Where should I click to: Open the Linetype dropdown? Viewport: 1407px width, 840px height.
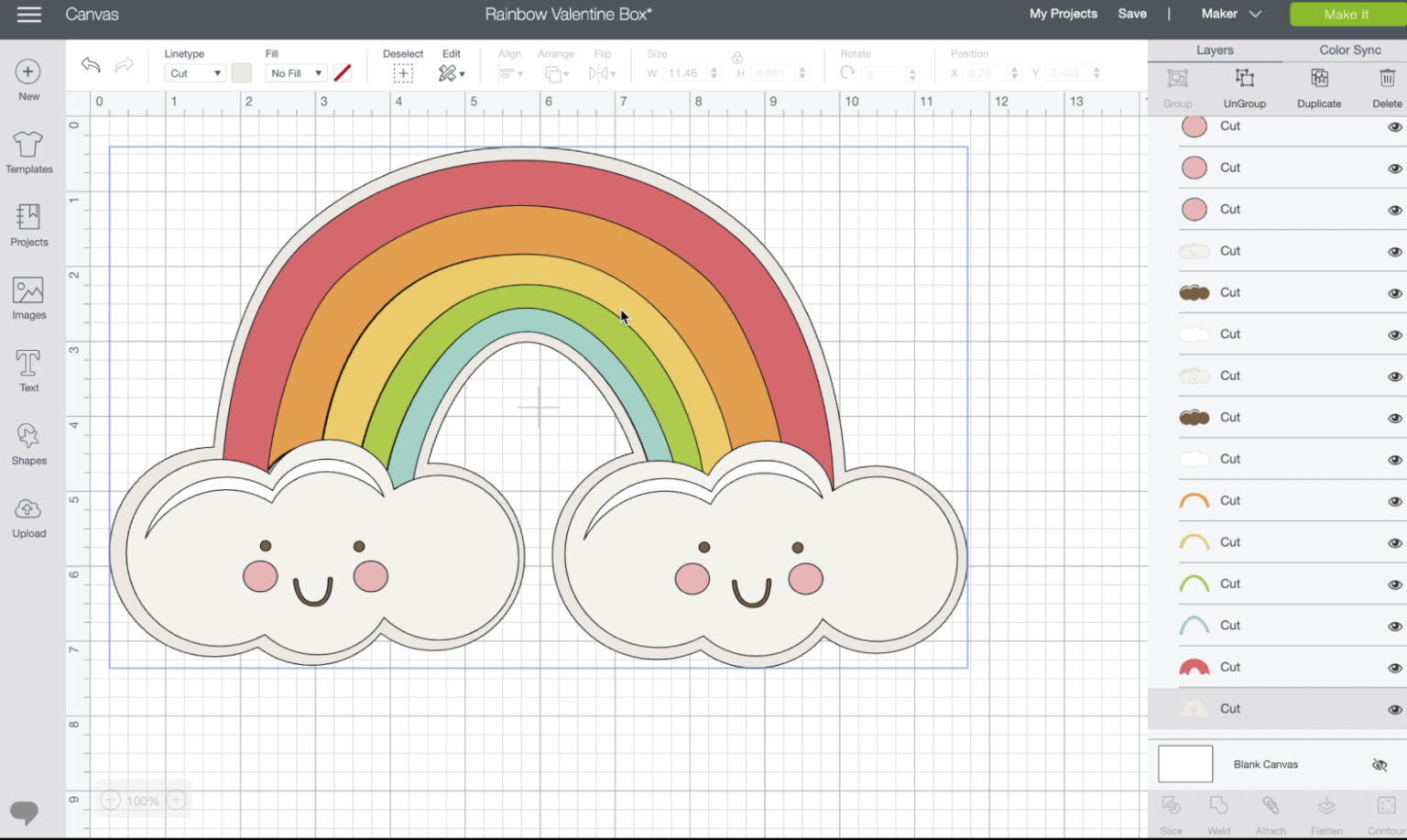tap(194, 72)
